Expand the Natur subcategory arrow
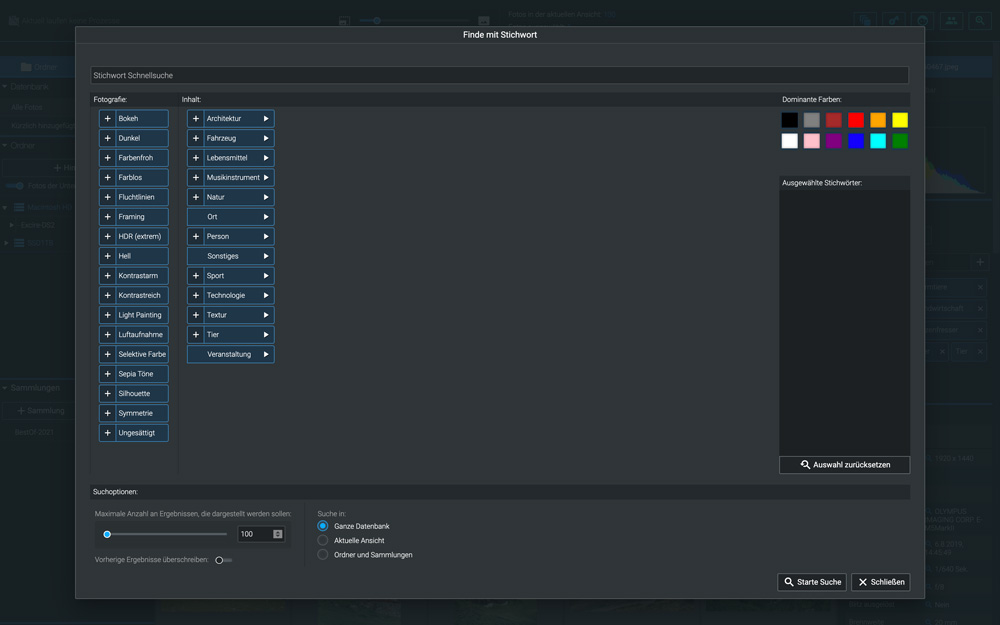The image size is (1000, 625). [x=266, y=197]
